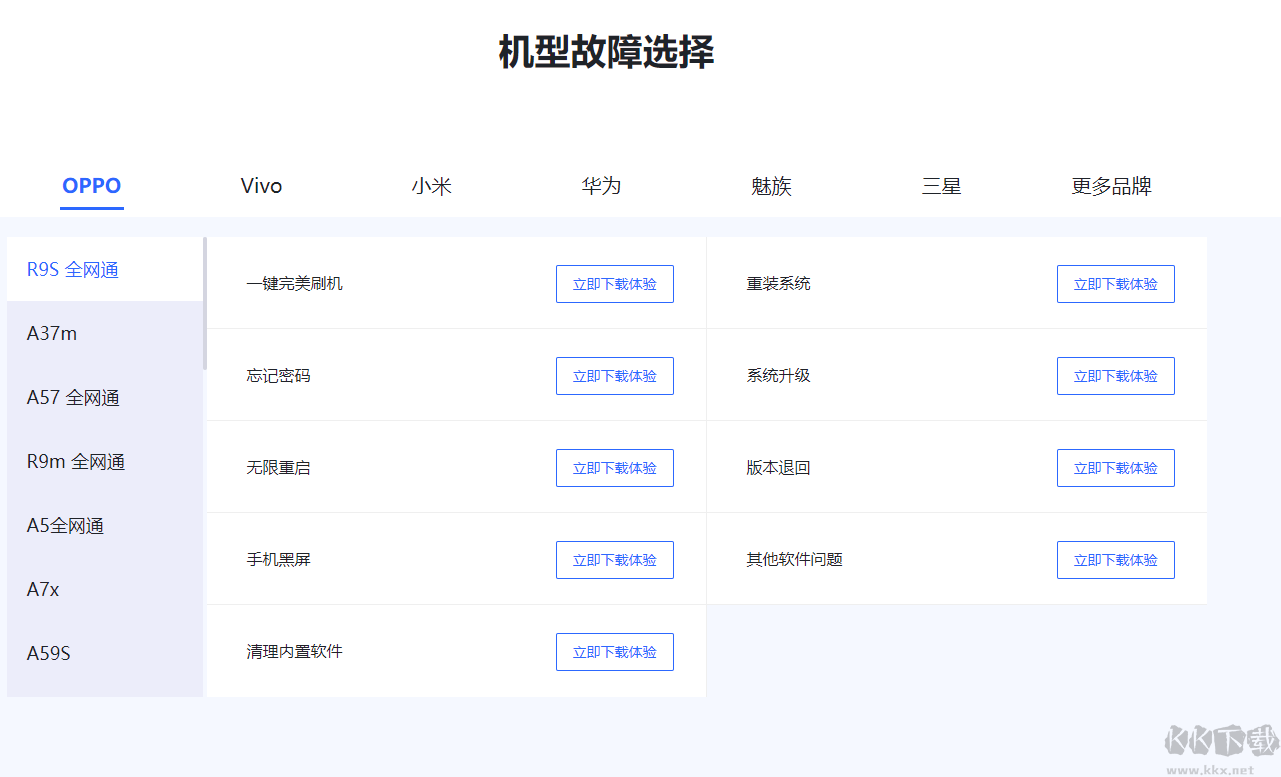Pick the A59S model entry
Viewport: 1281px width, 777px height.
(x=105, y=653)
